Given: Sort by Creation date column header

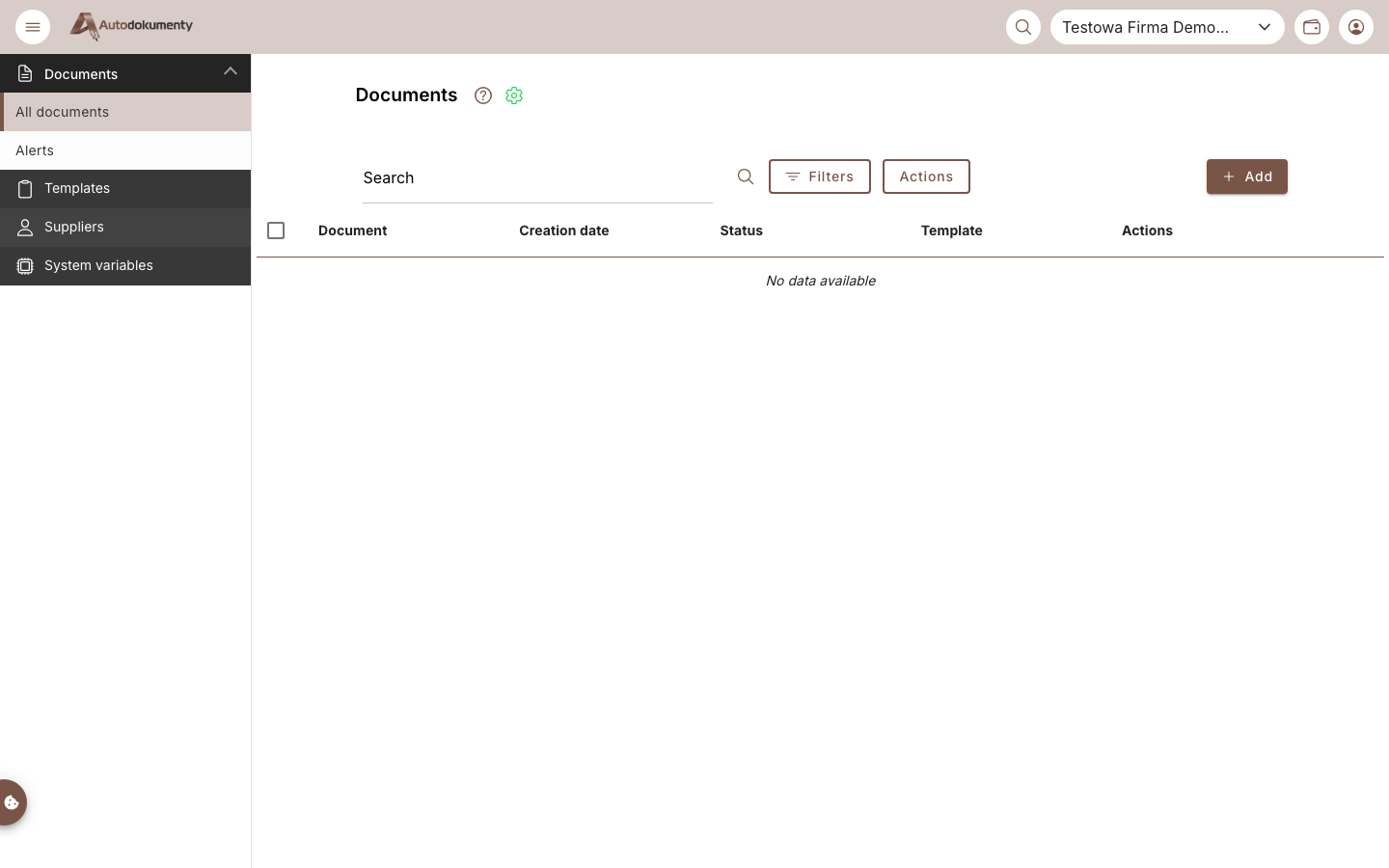Looking at the screenshot, I should 564,231.
